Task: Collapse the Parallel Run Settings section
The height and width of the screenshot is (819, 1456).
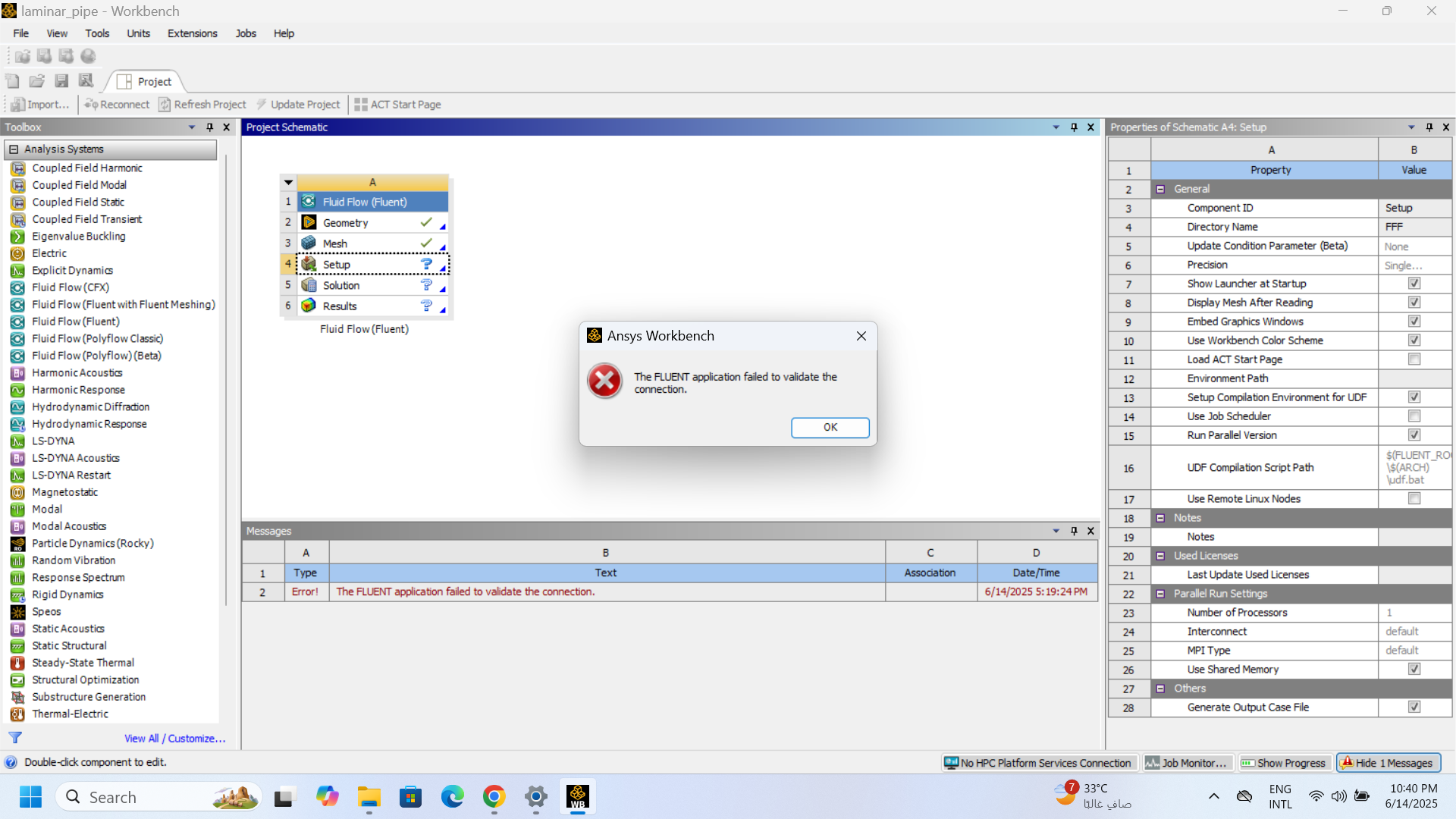Action: click(1160, 594)
